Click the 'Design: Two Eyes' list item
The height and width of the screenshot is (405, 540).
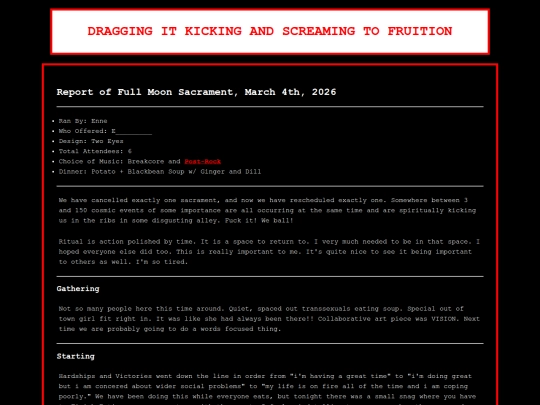pyautogui.click(x=91, y=141)
